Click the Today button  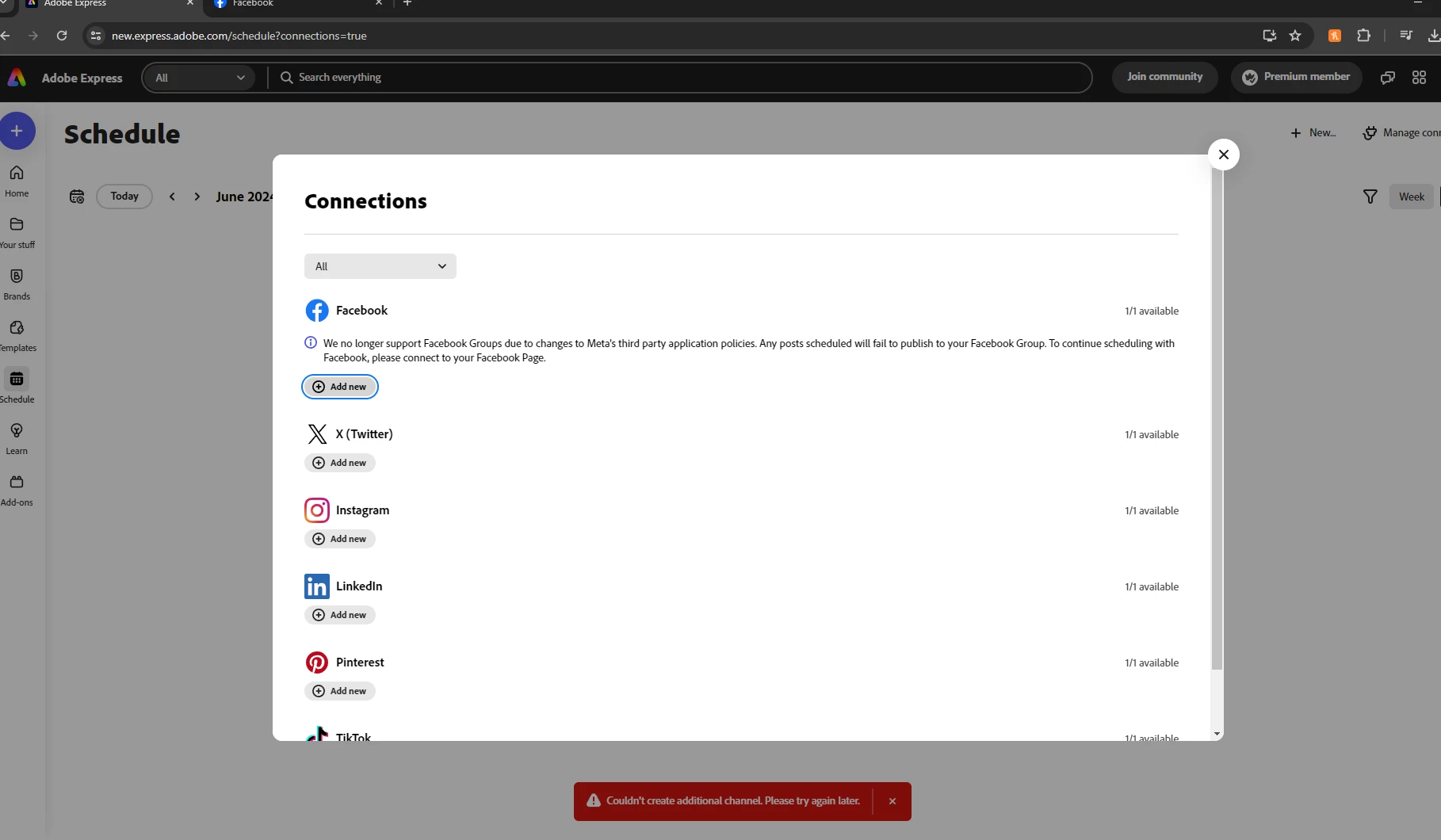click(x=124, y=197)
